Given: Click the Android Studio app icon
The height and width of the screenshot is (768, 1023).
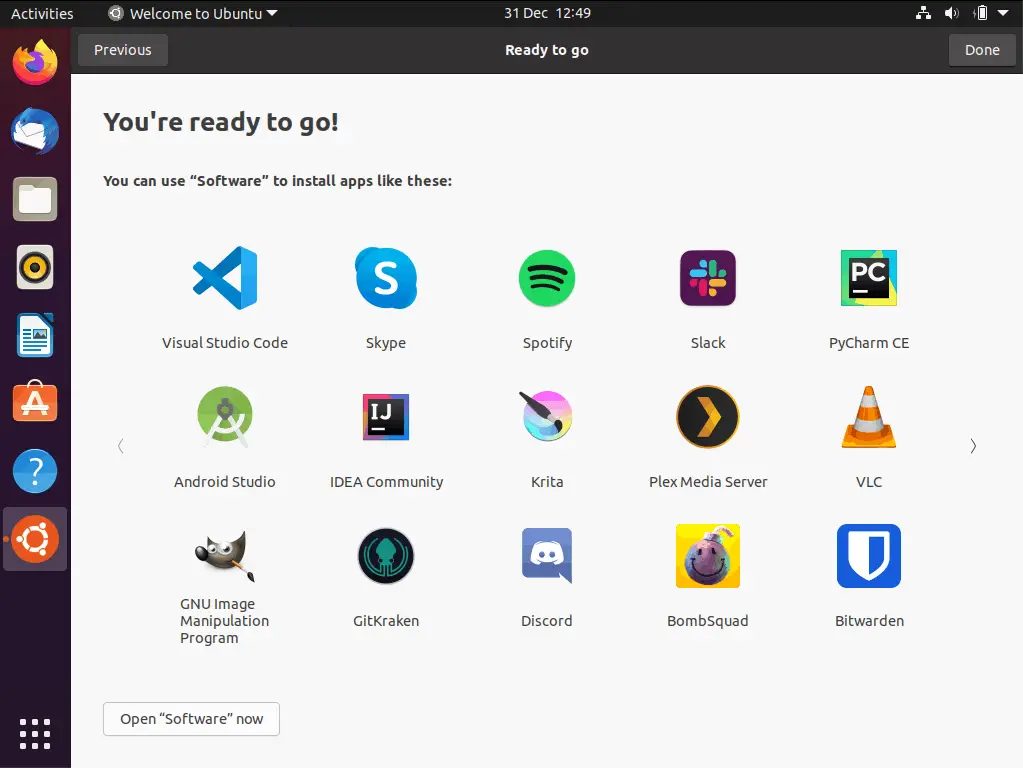Looking at the screenshot, I should tap(225, 416).
